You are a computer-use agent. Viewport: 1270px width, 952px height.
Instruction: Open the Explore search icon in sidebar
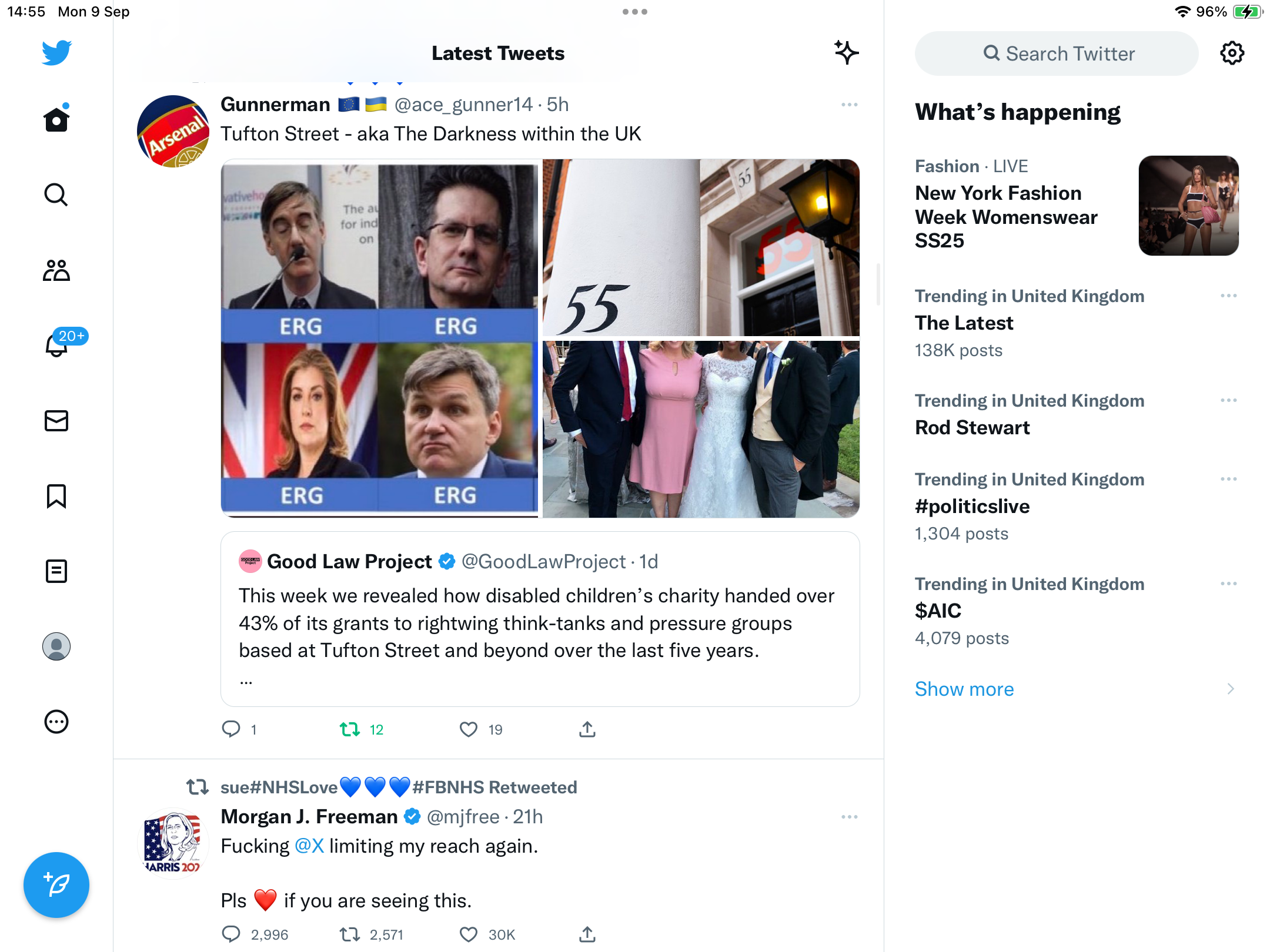[56, 195]
